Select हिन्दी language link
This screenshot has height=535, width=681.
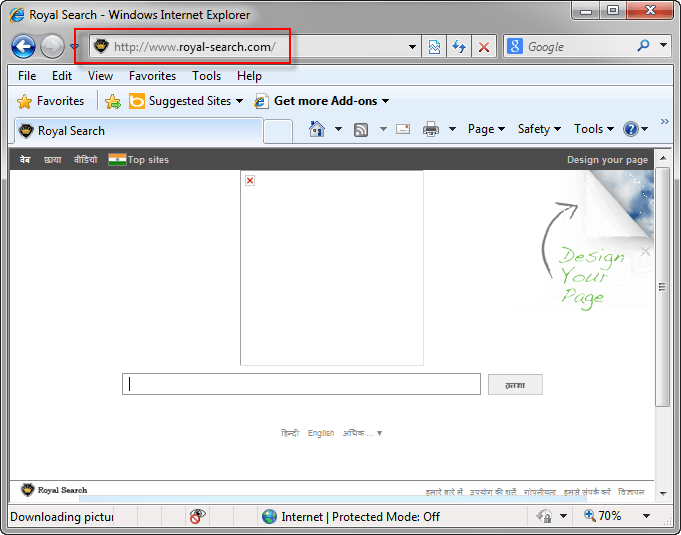(x=290, y=433)
